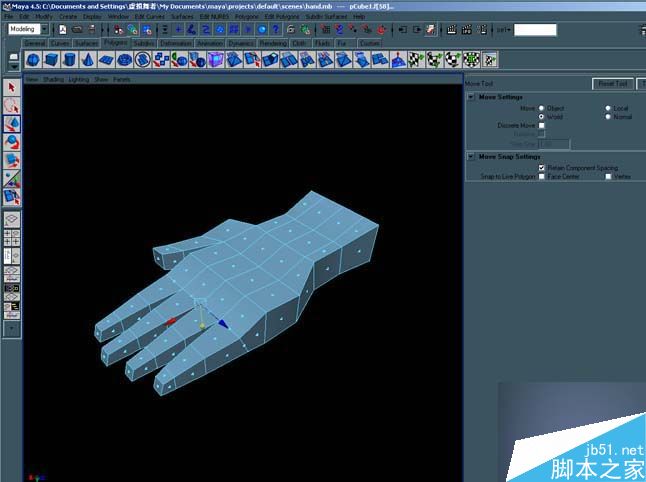Open the shelf tabs toggle icon
The image size is (646, 482).
[x=14, y=56]
